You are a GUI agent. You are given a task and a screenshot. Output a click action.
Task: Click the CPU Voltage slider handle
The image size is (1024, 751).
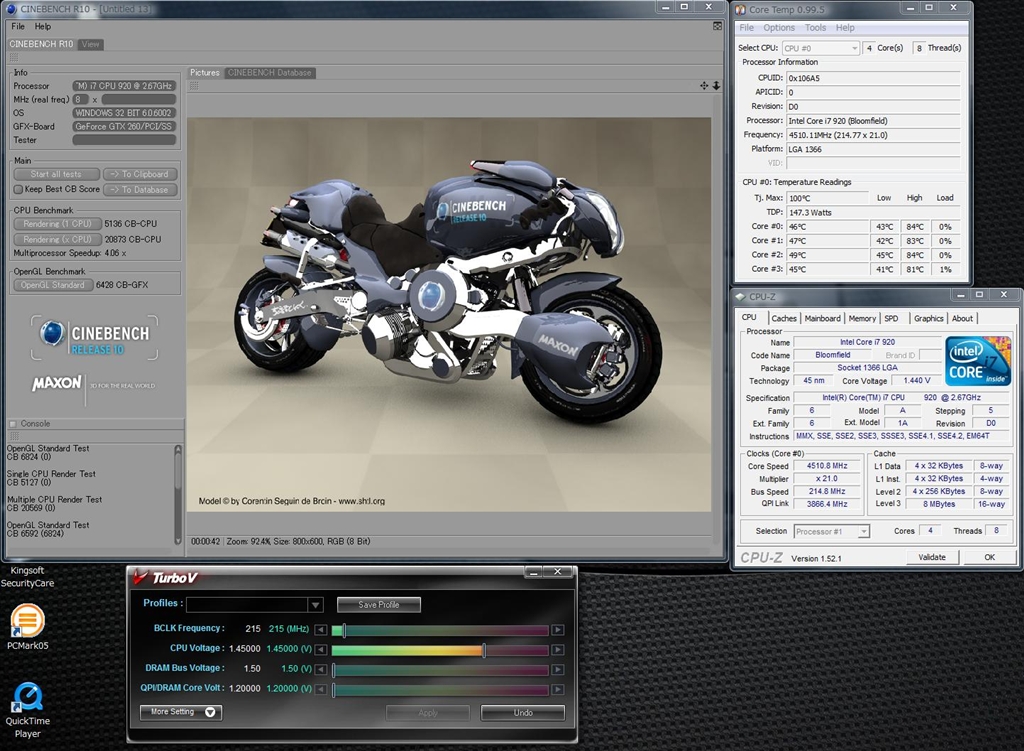[484, 650]
